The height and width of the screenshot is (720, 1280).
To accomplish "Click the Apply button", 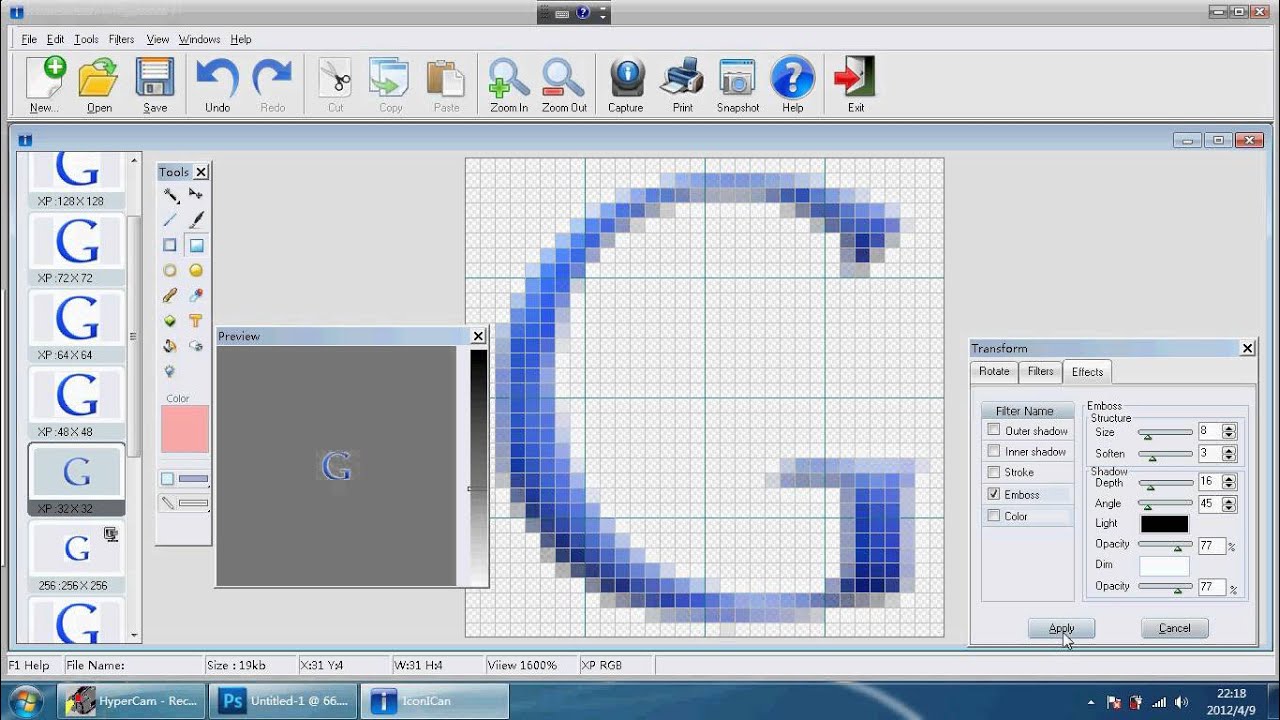I will [x=1061, y=628].
